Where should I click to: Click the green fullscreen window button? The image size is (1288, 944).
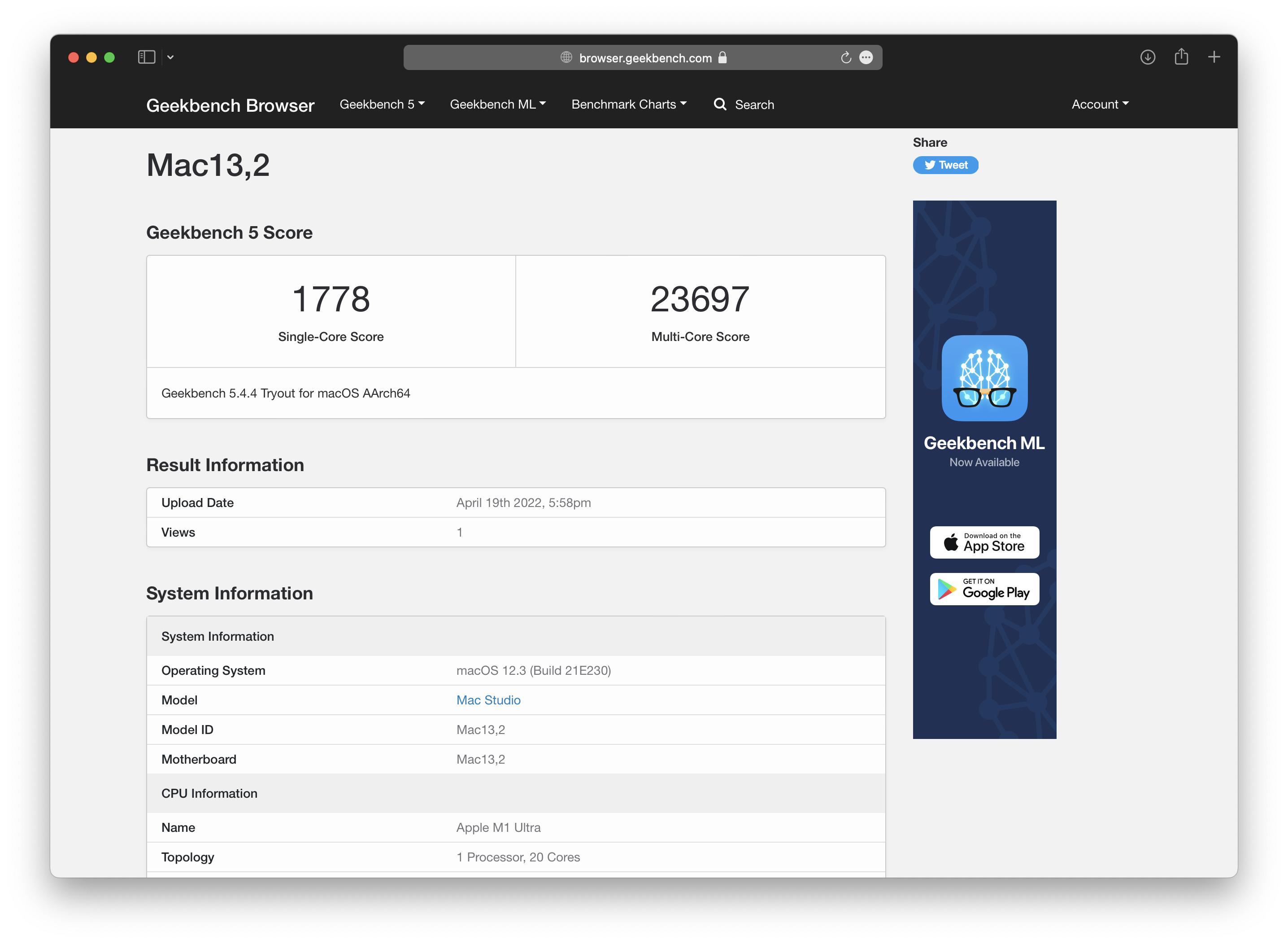(x=110, y=57)
